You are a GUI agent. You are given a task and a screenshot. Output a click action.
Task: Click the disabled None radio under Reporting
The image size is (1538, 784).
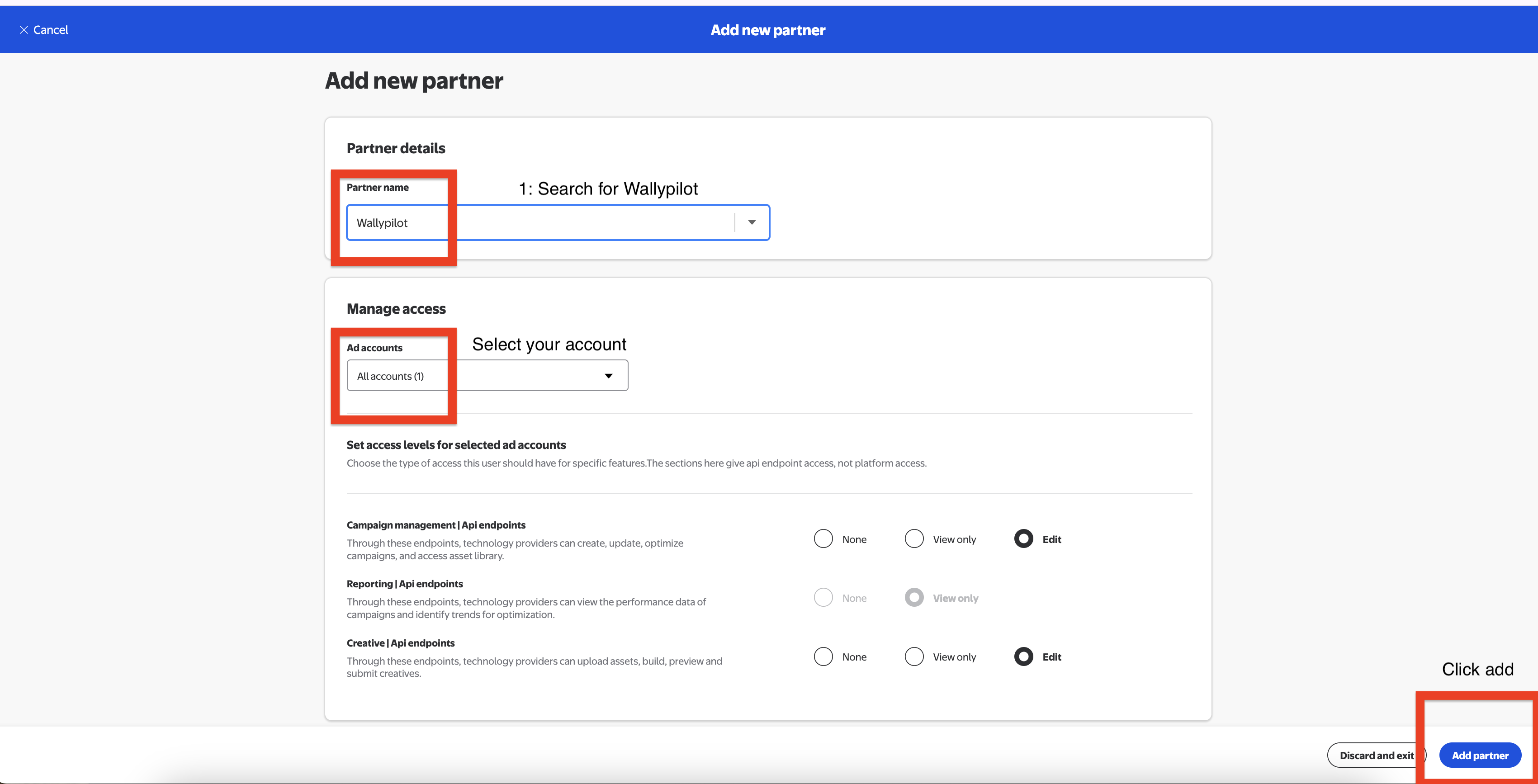tap(823, 597)
